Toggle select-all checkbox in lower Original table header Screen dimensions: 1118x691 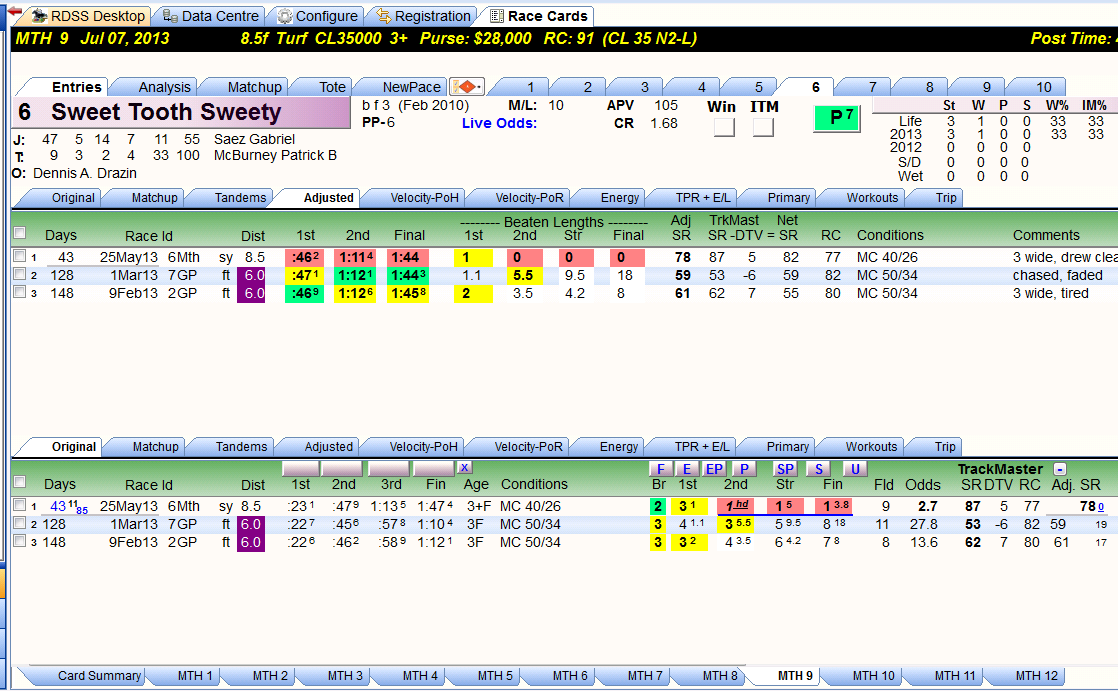click(20, 481)
